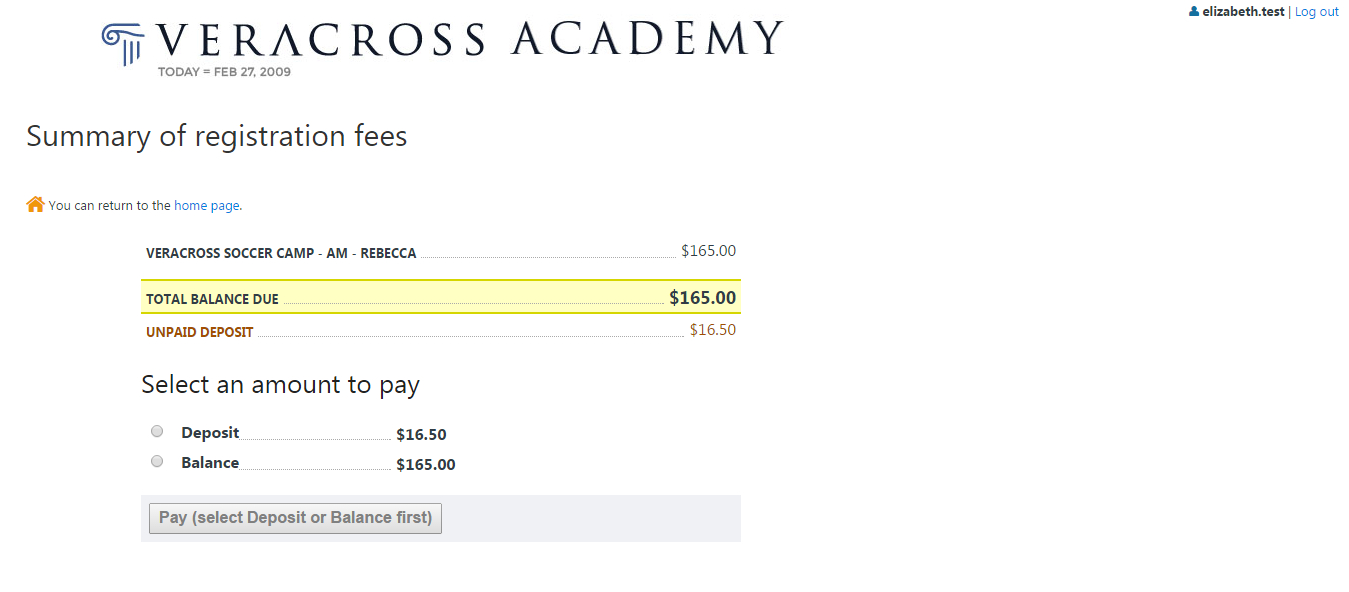Click the Summary of registration fees heading

pos(217,136)
